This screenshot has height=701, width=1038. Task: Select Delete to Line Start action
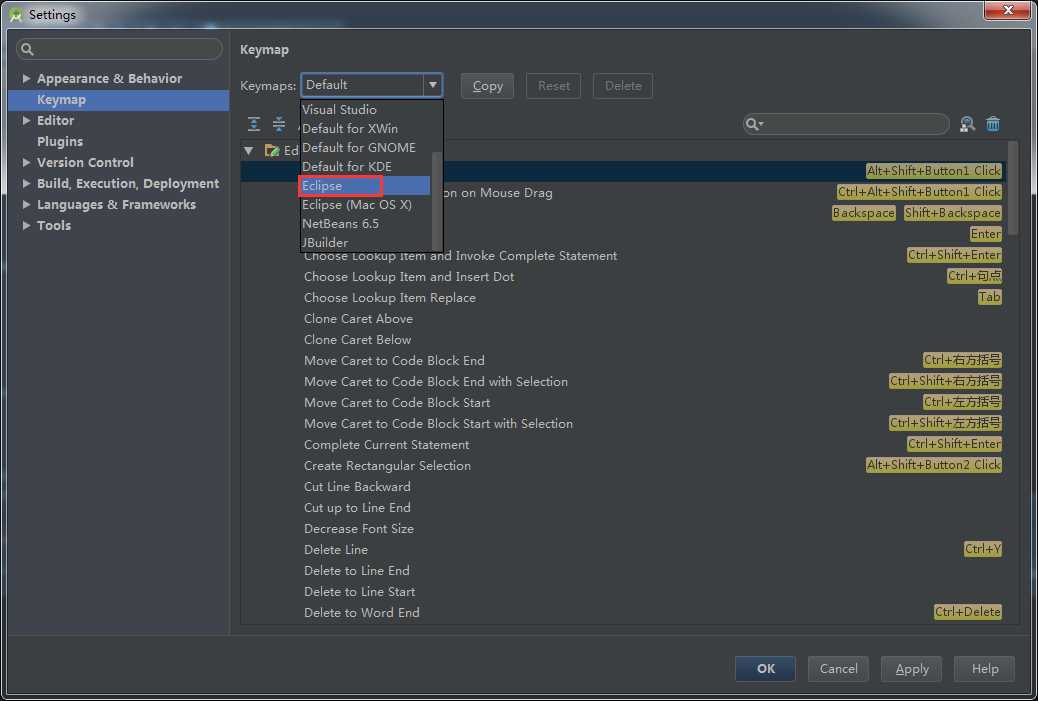(x=359, y=592)
